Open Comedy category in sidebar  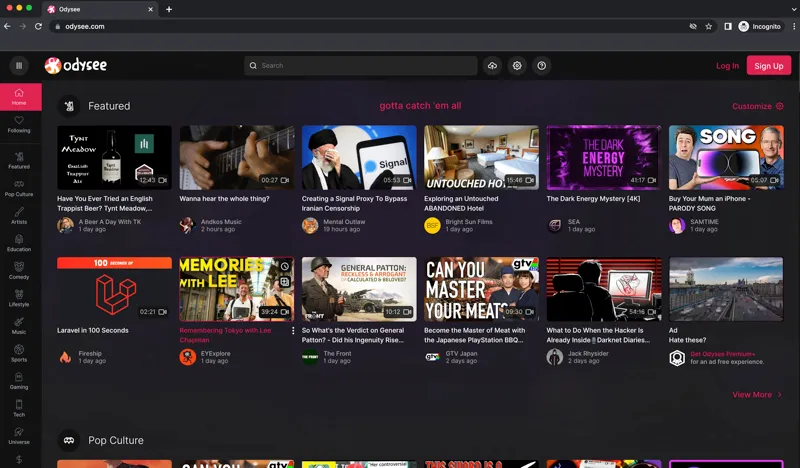point(20,270)
